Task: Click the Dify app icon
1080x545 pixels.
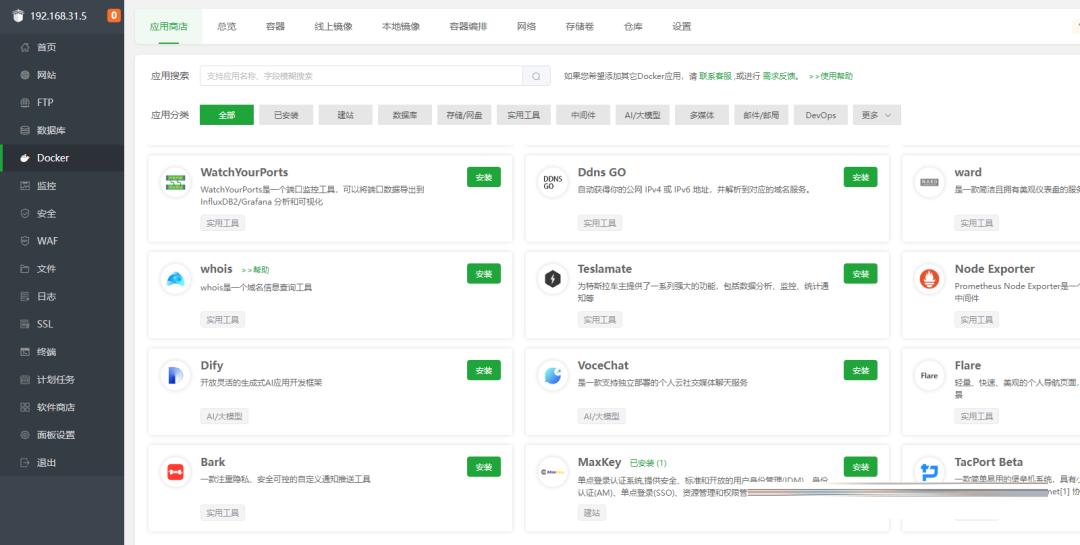Action: [x=176, y=376]
